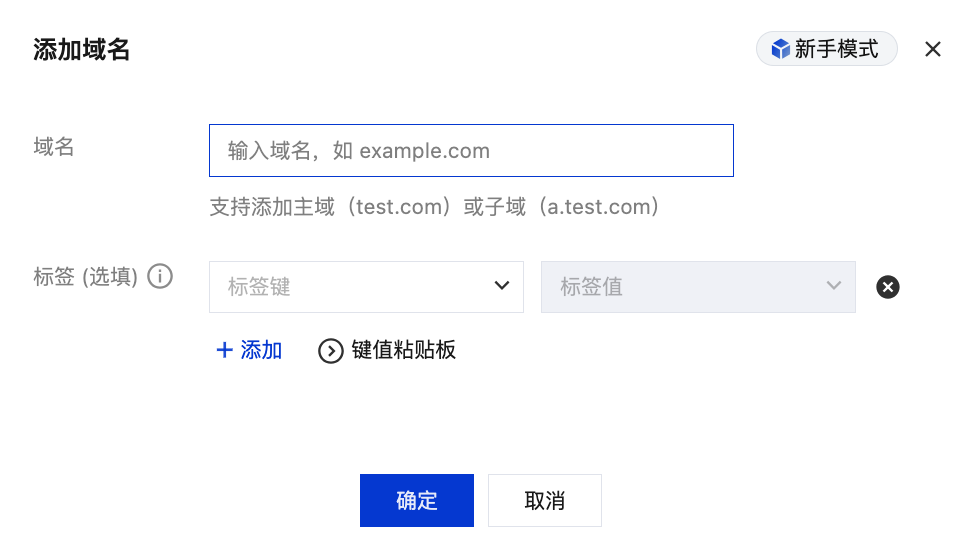Focus the 域名 input field
The height and width of the screenshot is (549, 970).
coord(471,150)
